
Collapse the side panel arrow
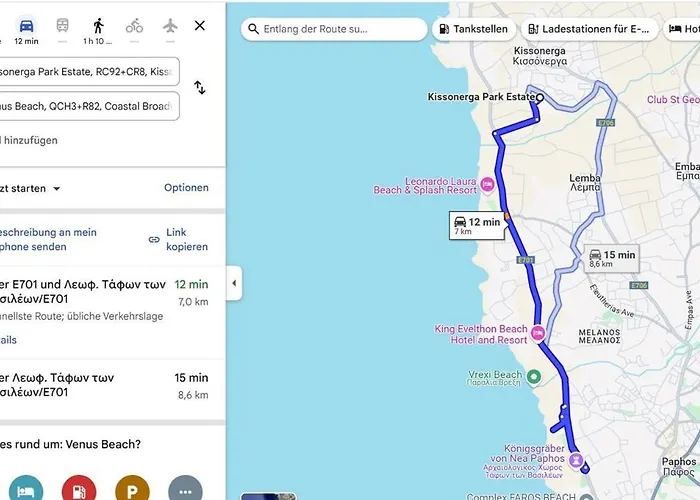234,283
